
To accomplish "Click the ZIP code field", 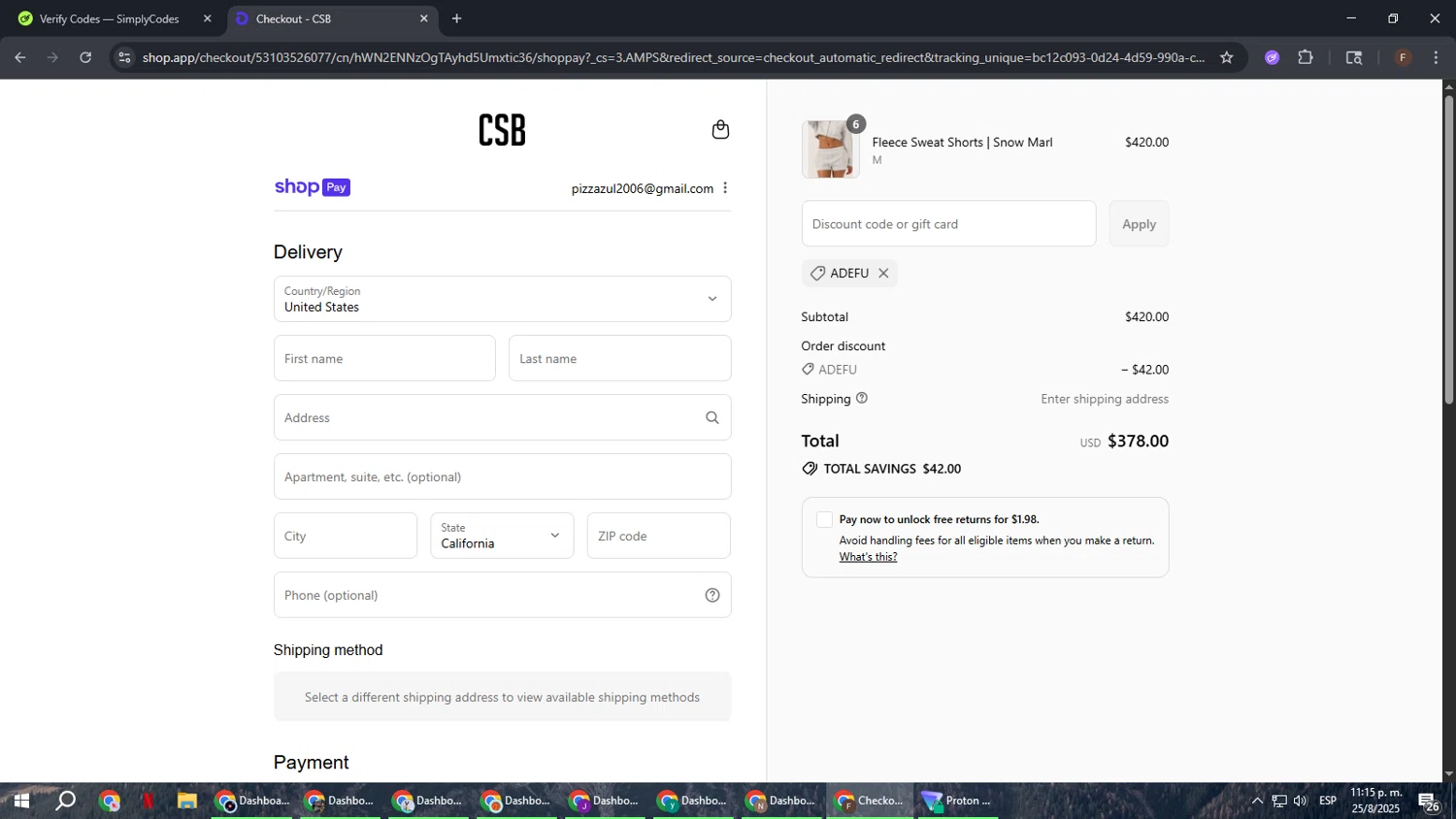I will tap(658, 536).
